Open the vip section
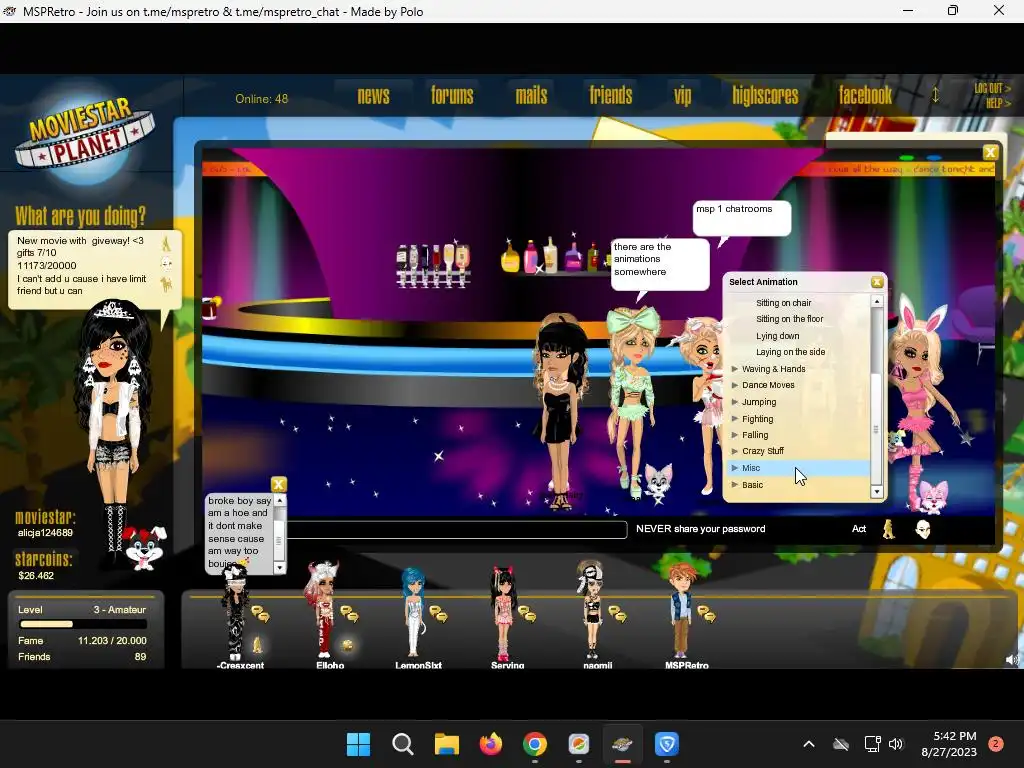Image resolution: width=1024 pixels, height=768 pixels. pyautogui.click(x=682, y=97)
